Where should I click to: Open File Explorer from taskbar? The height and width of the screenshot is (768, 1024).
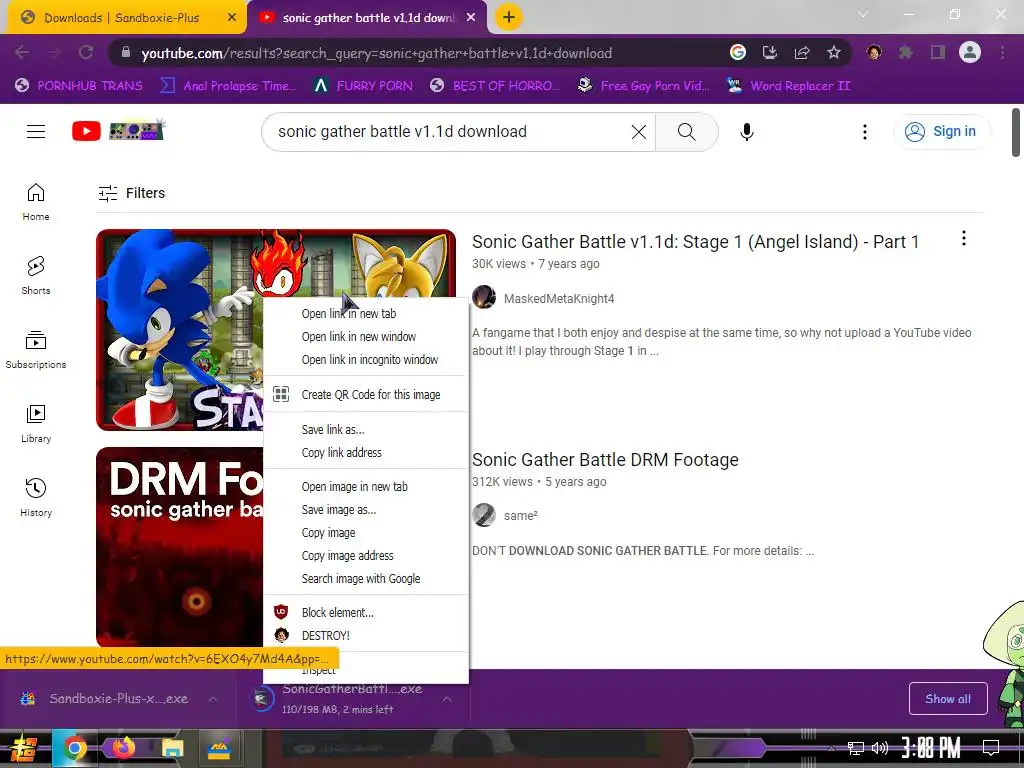(173, 748)
